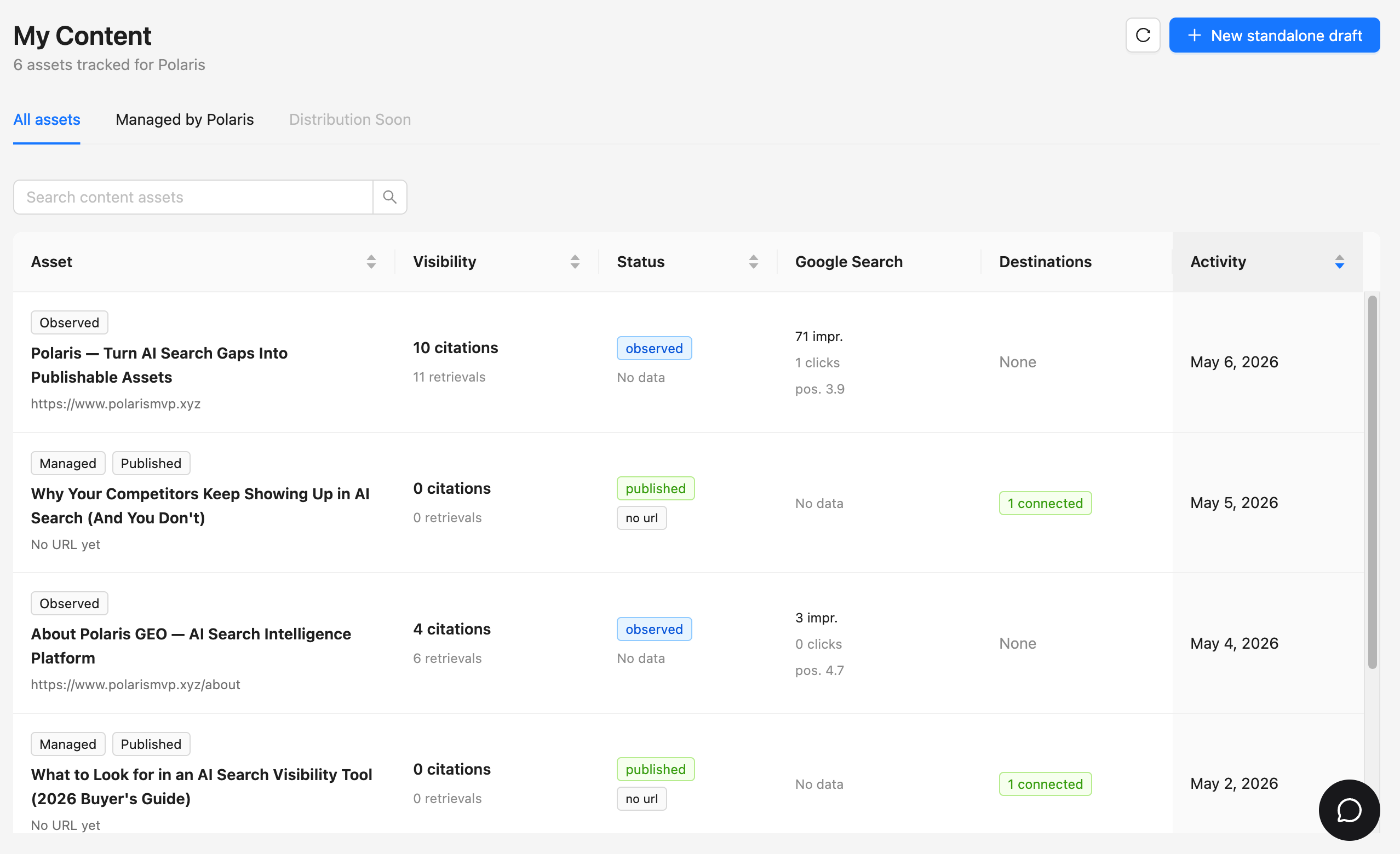Click no url tag in Buyer's Guide row

(x=641, y=799)
